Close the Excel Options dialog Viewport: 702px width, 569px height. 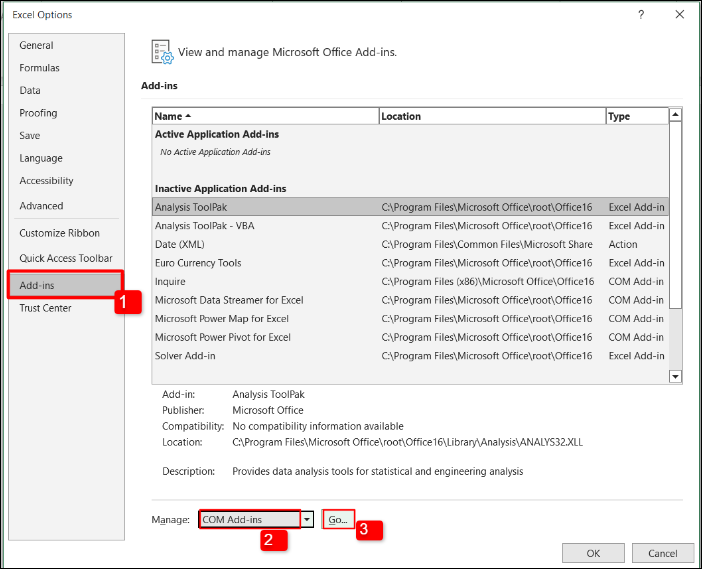click(x=680, y=15)
